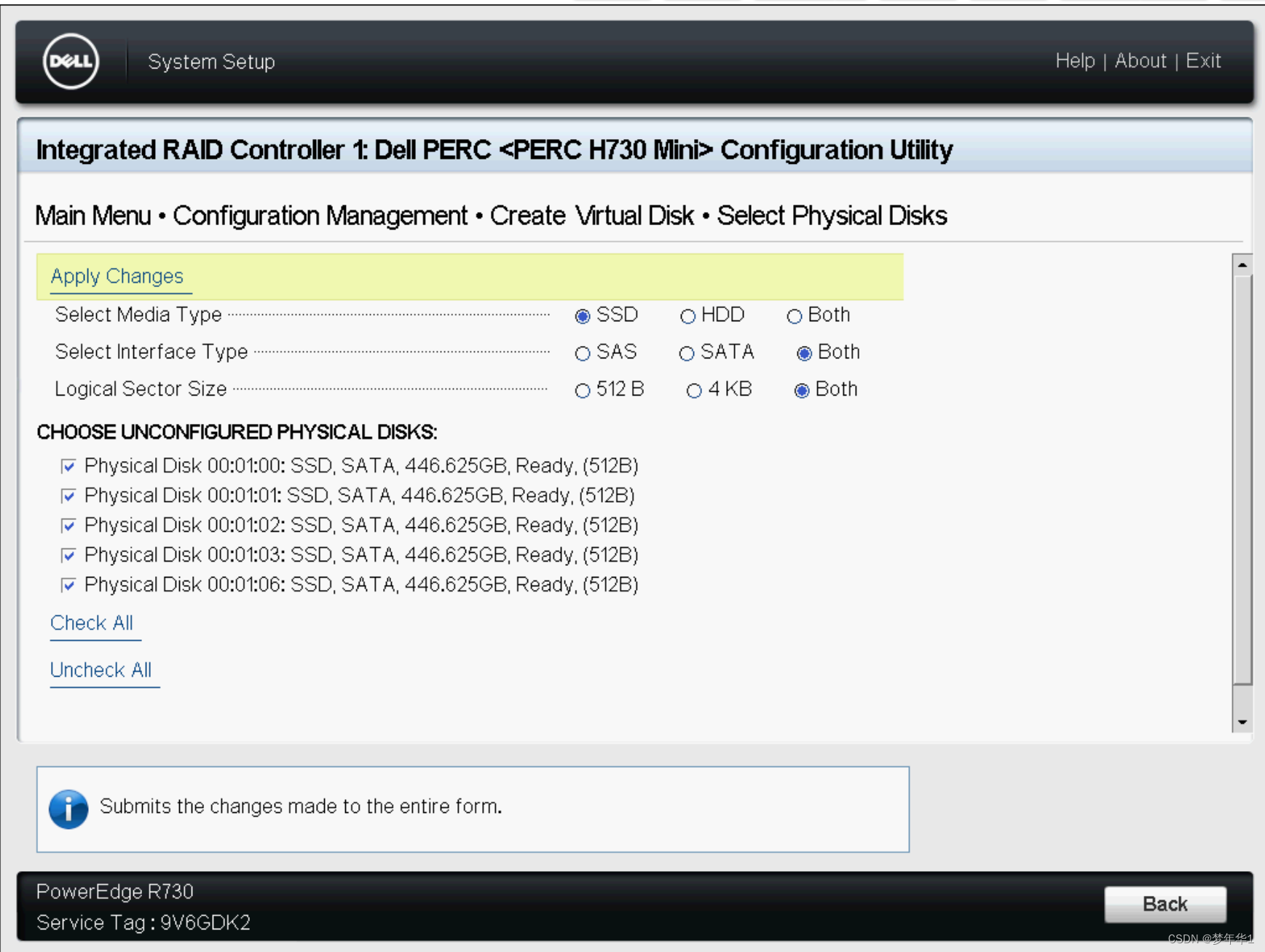Image resolution: width=1265 pixels, height=952 pixels.
Task: Select 4 KB logical sector size
Action: (x=694, y=390)
